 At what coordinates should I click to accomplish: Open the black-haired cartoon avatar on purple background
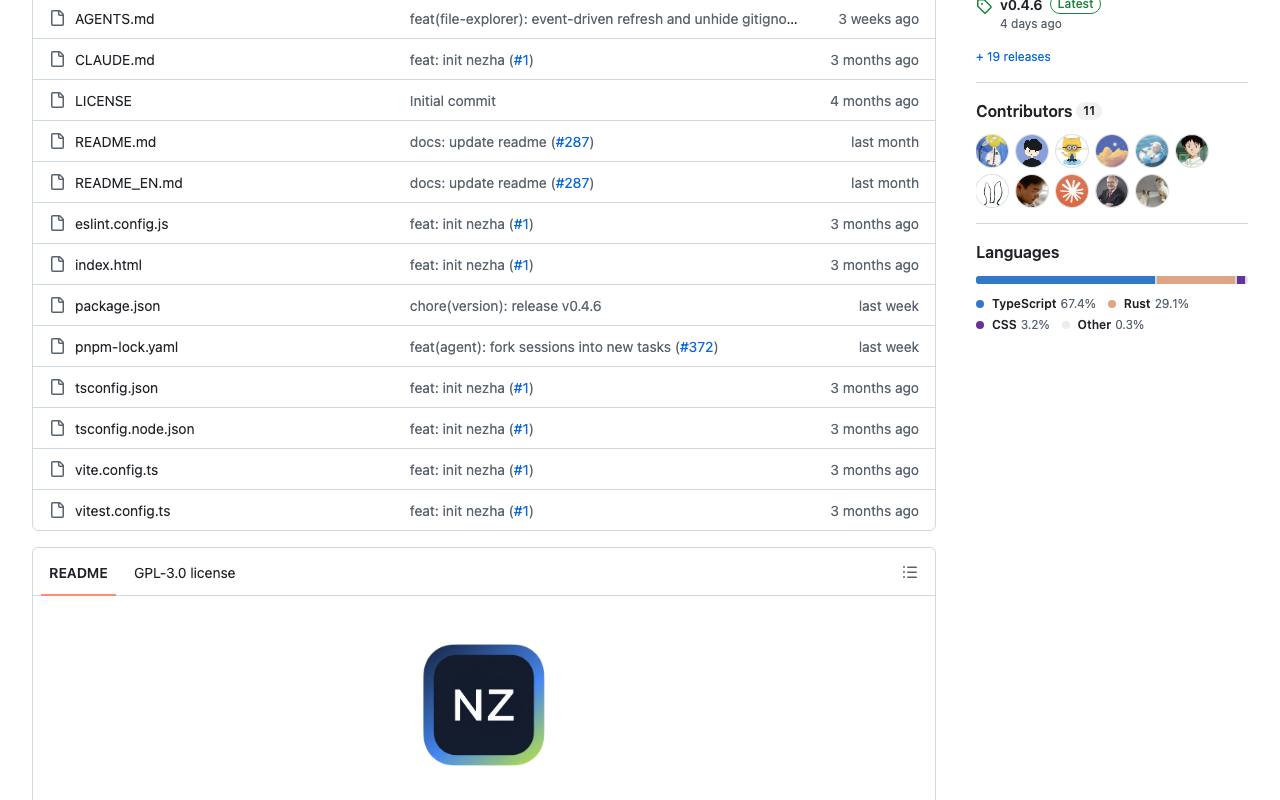[x=1032, y=151]
